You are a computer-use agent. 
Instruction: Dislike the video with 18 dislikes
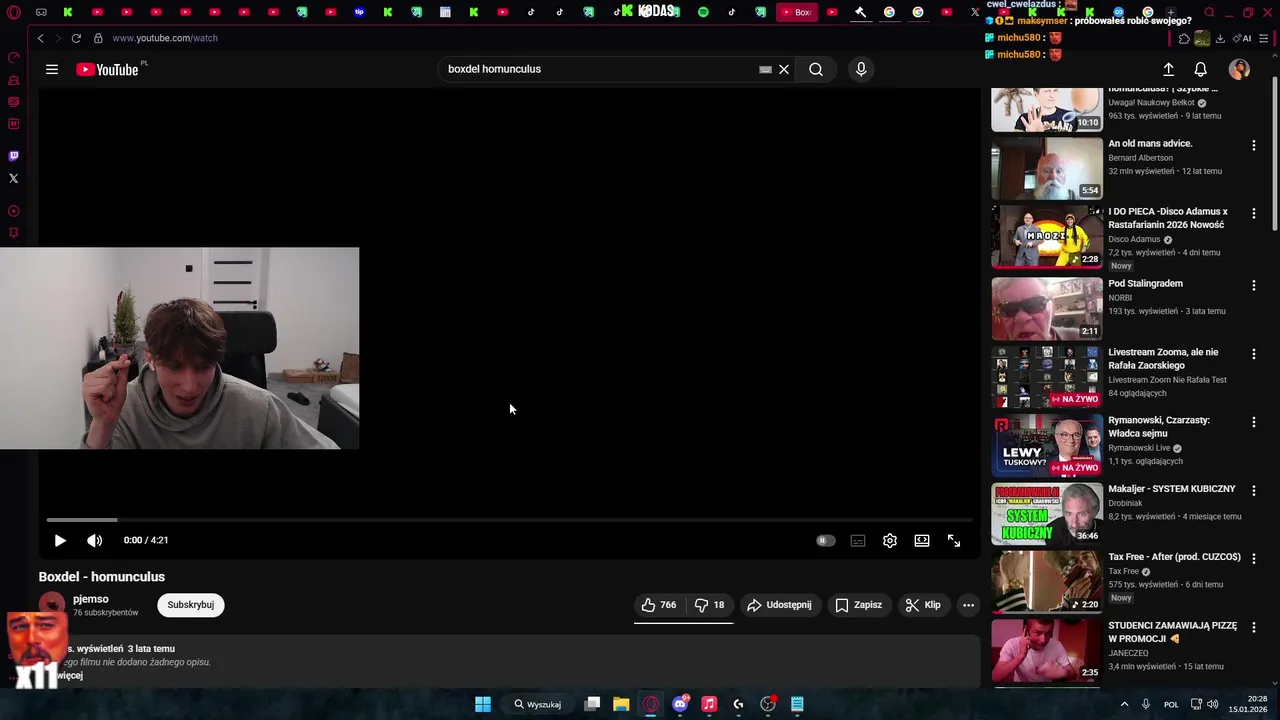tap(710, 605)
